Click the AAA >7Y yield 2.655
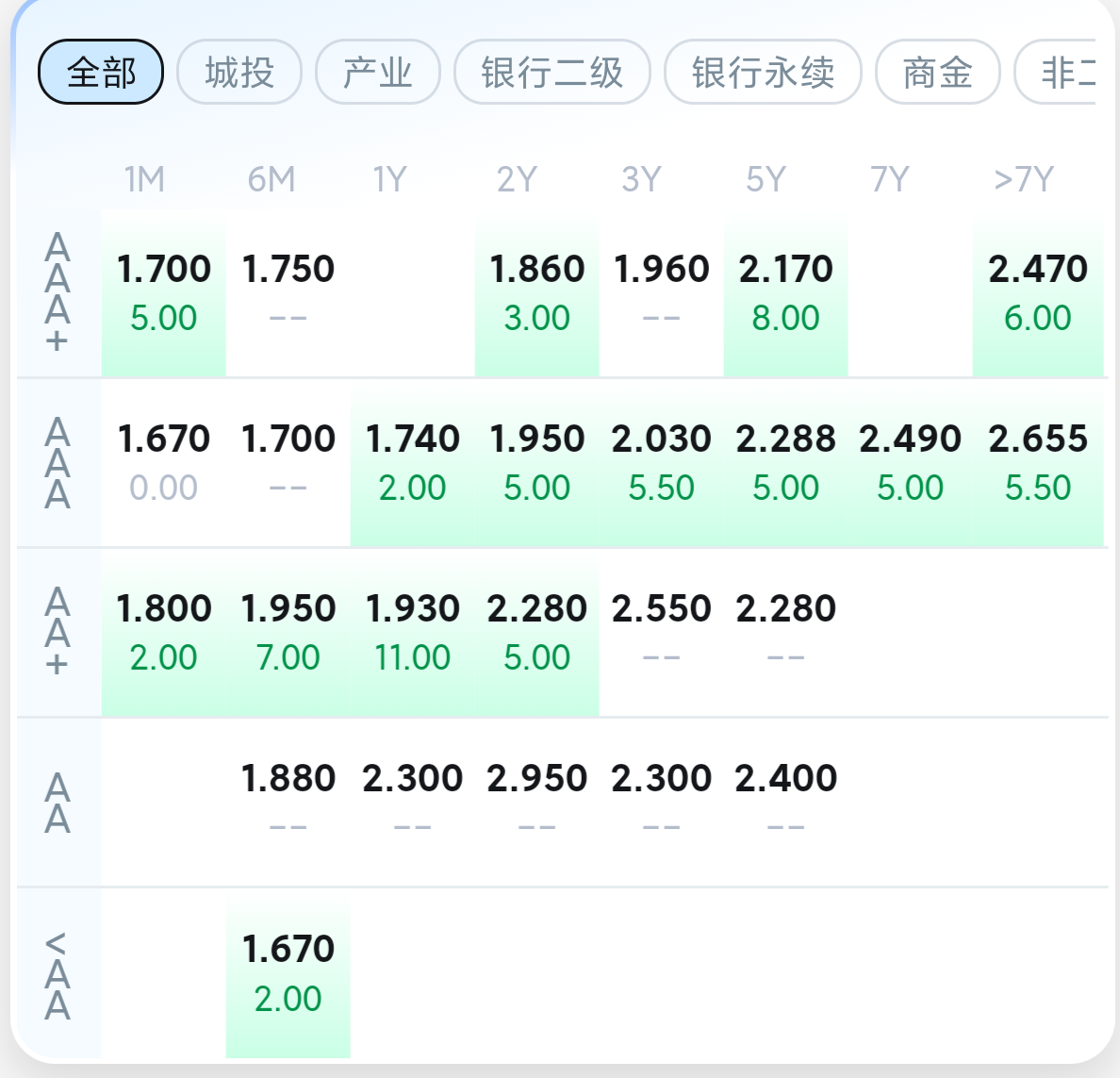 1037,462
